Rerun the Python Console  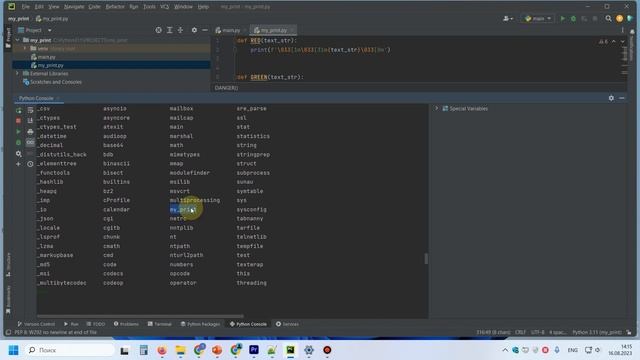18,111
